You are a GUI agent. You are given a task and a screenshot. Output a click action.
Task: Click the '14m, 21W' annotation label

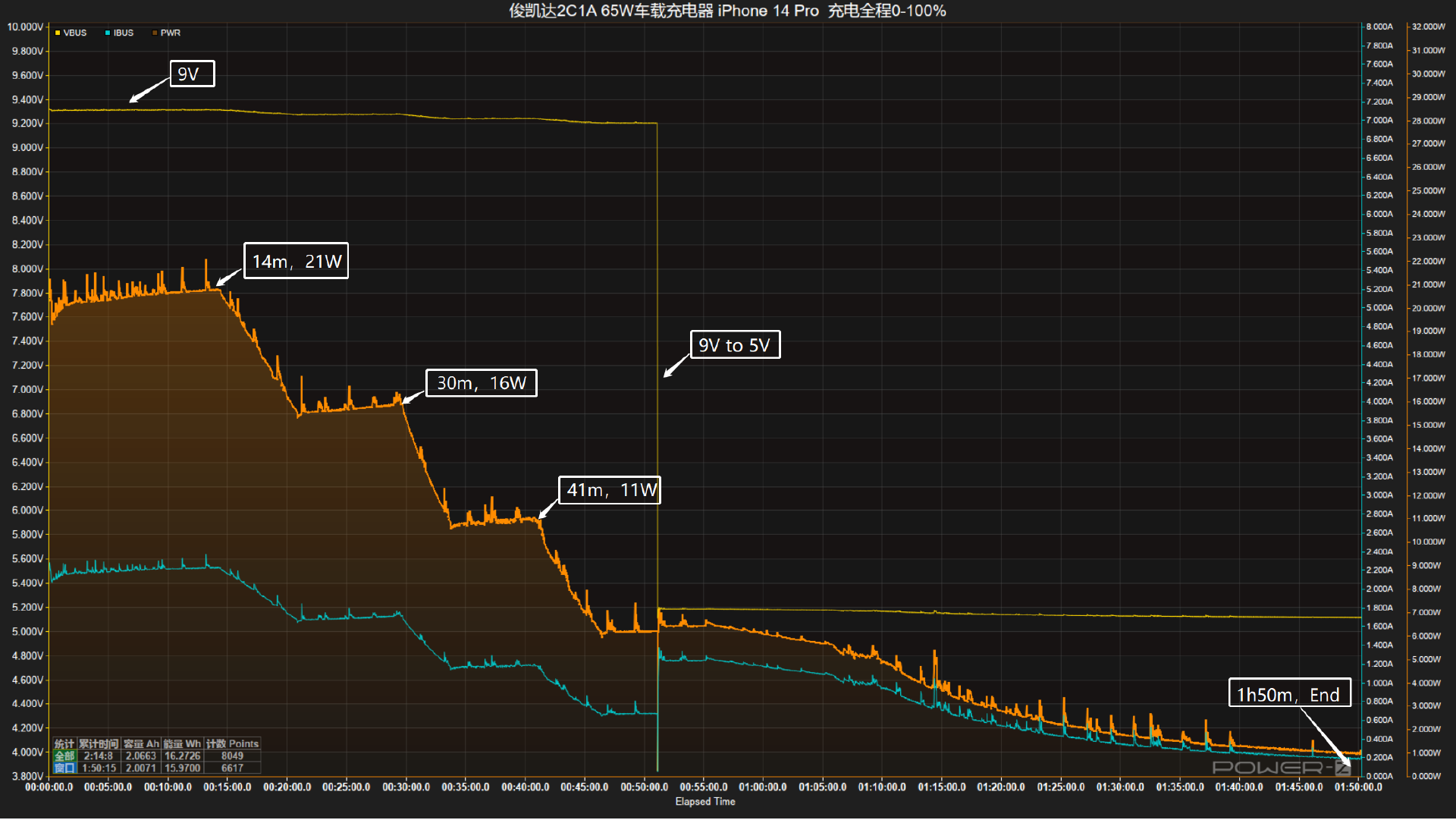(296, 262)
